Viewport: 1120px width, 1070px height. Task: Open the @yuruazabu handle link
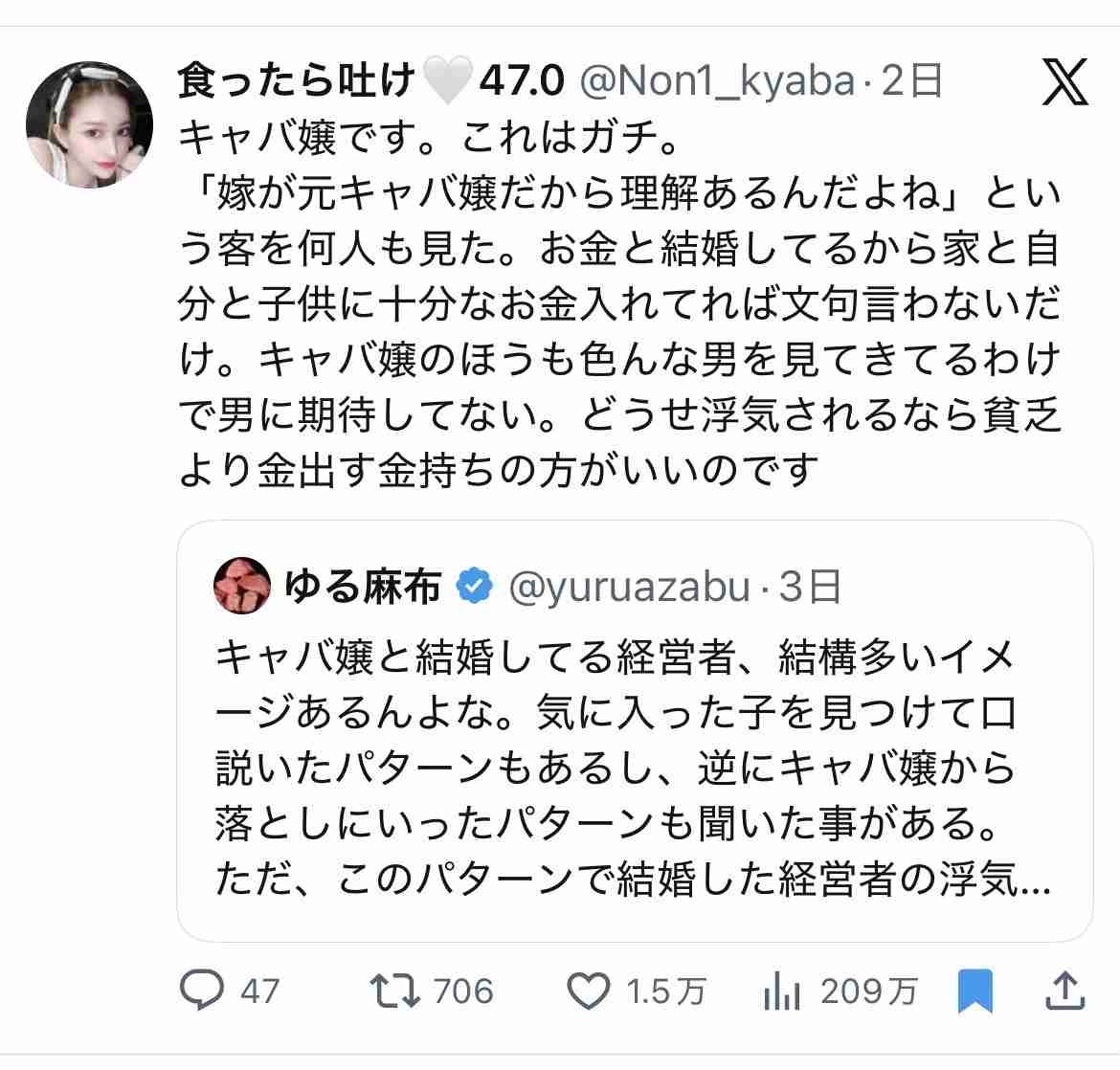click(629, 586)
